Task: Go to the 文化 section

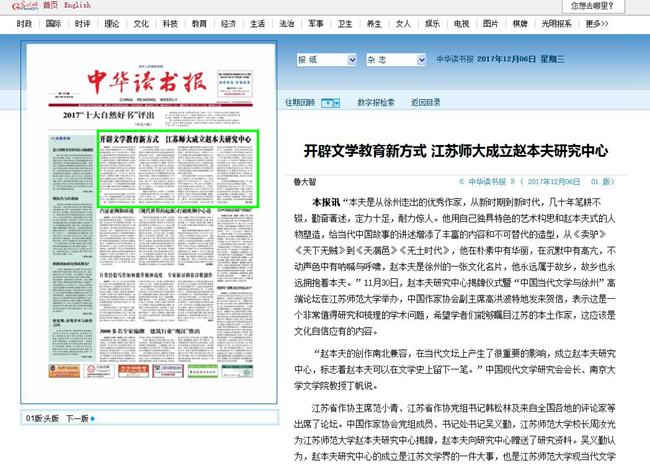Action: coord(141,23)
